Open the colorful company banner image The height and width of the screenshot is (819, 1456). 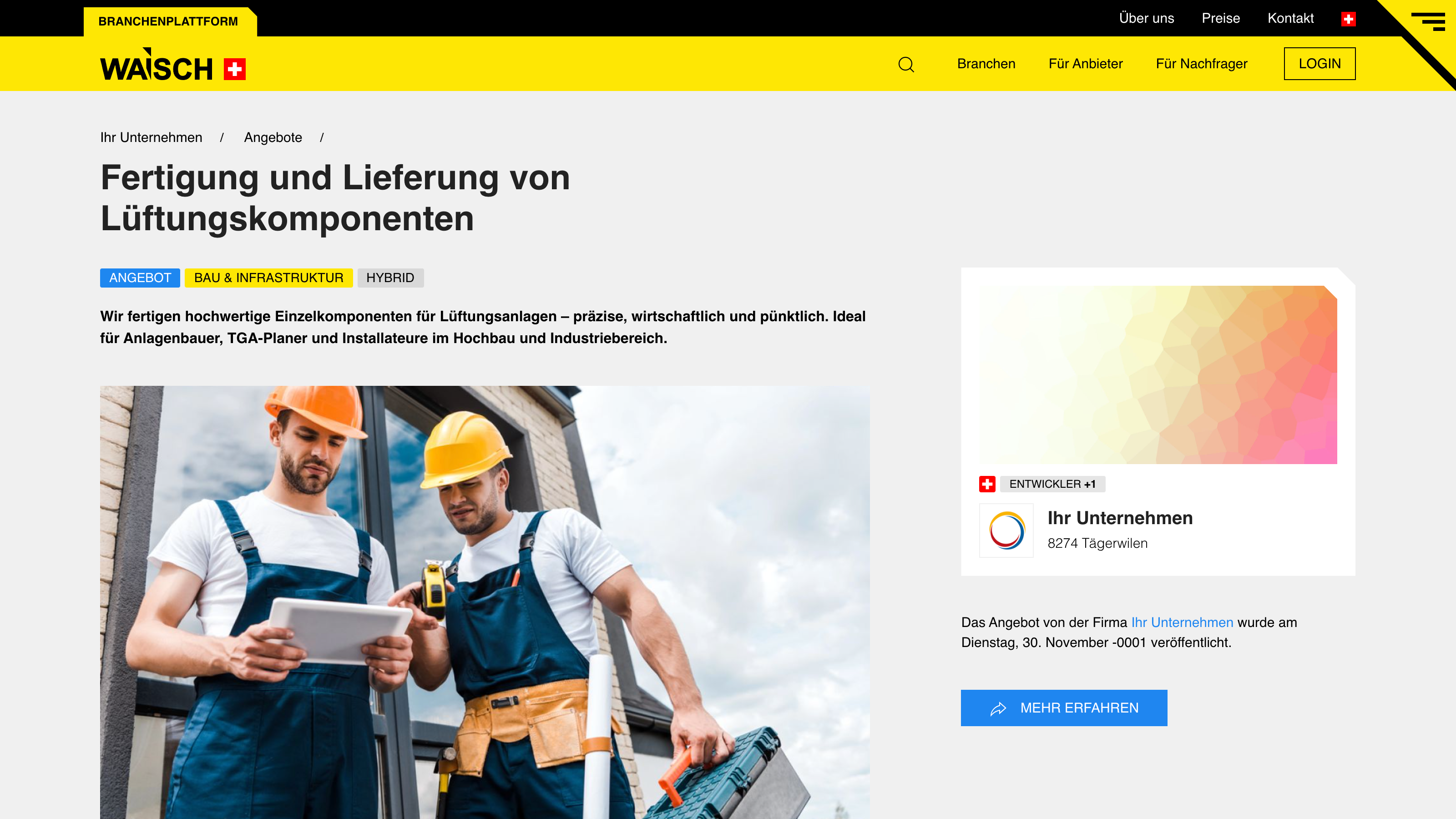pos(1158,375)
